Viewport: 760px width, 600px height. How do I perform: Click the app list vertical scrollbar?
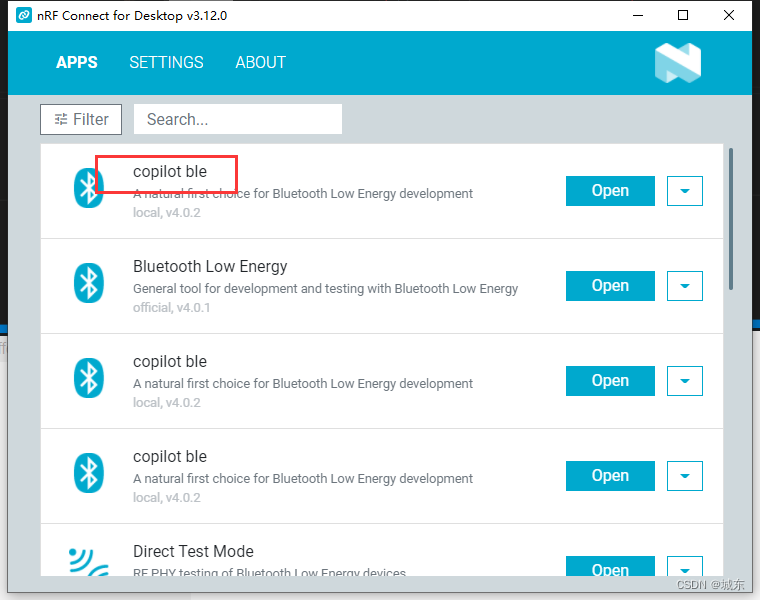coord(730,219)
